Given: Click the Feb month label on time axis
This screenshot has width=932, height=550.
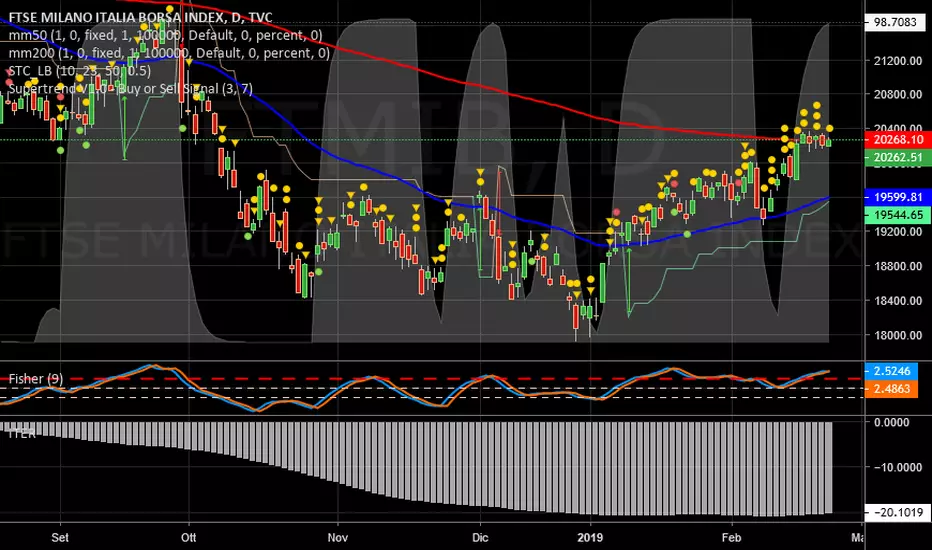Looking at the screenshot, I should tap(732, 538).
